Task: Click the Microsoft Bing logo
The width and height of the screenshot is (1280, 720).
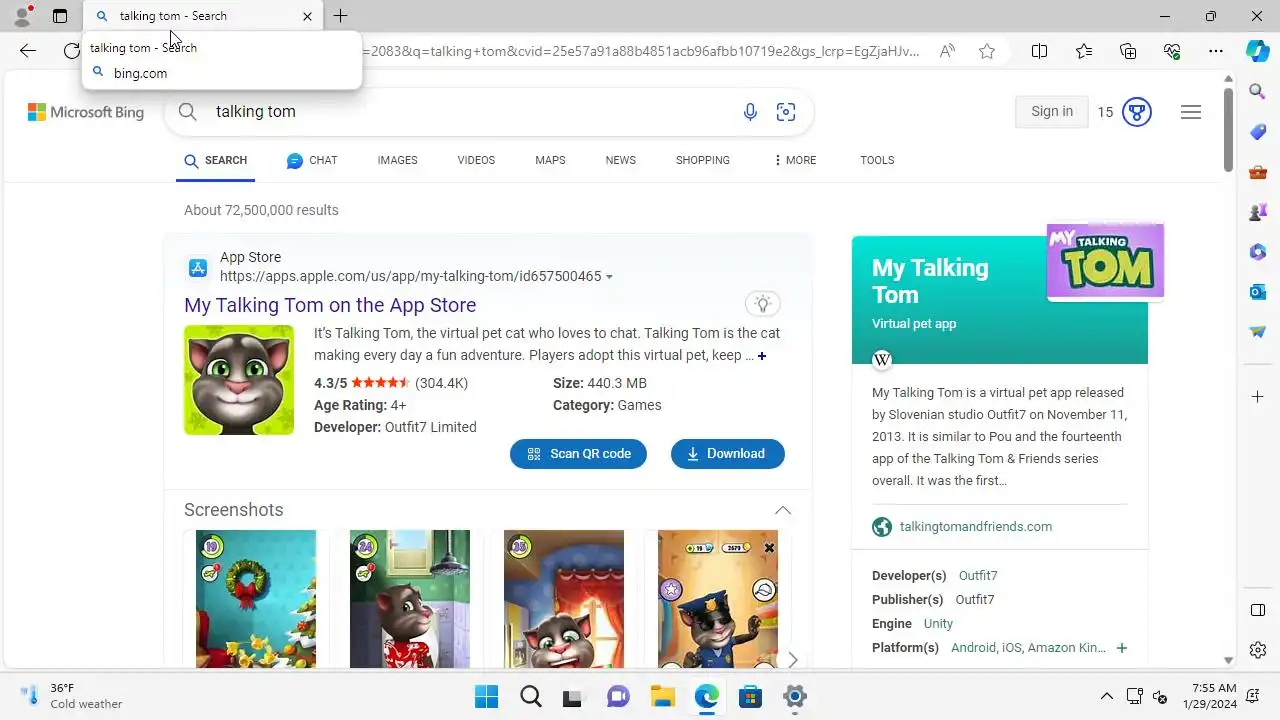Action: [x=86, y=112]
